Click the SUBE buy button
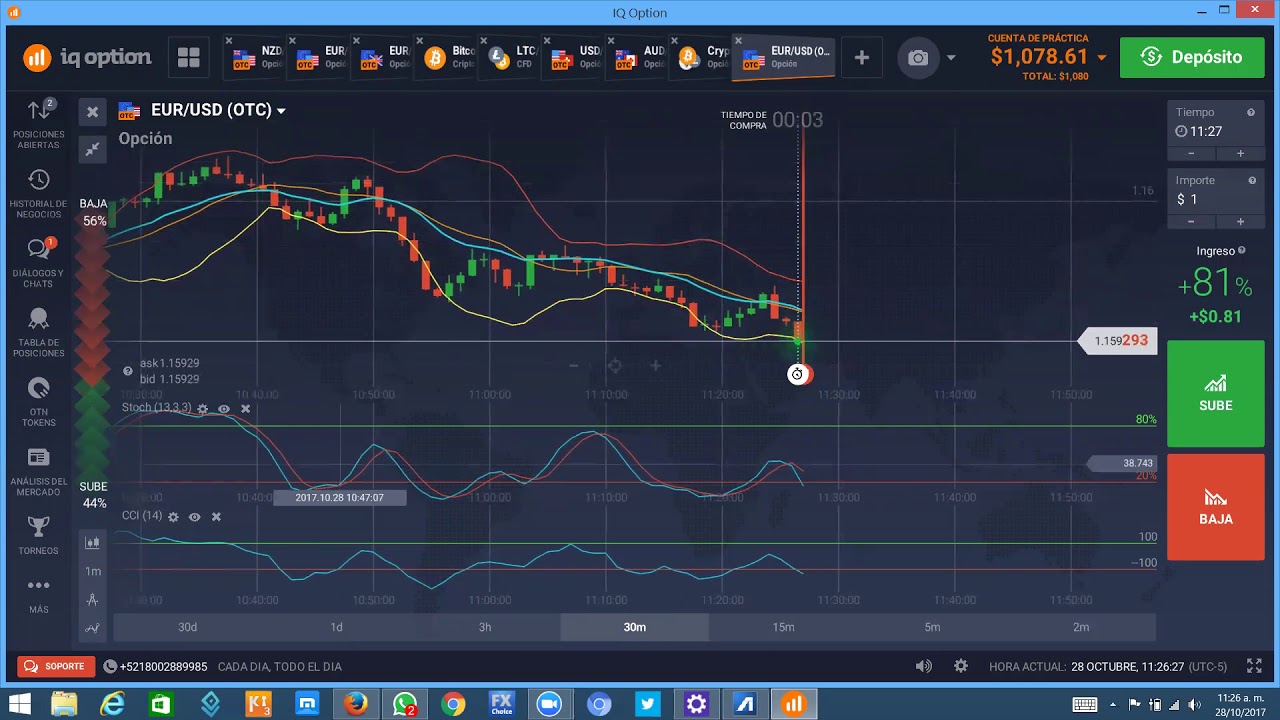Viewport: 1280px width, 720px height. pyautogui.click(x=1216, y=393)
